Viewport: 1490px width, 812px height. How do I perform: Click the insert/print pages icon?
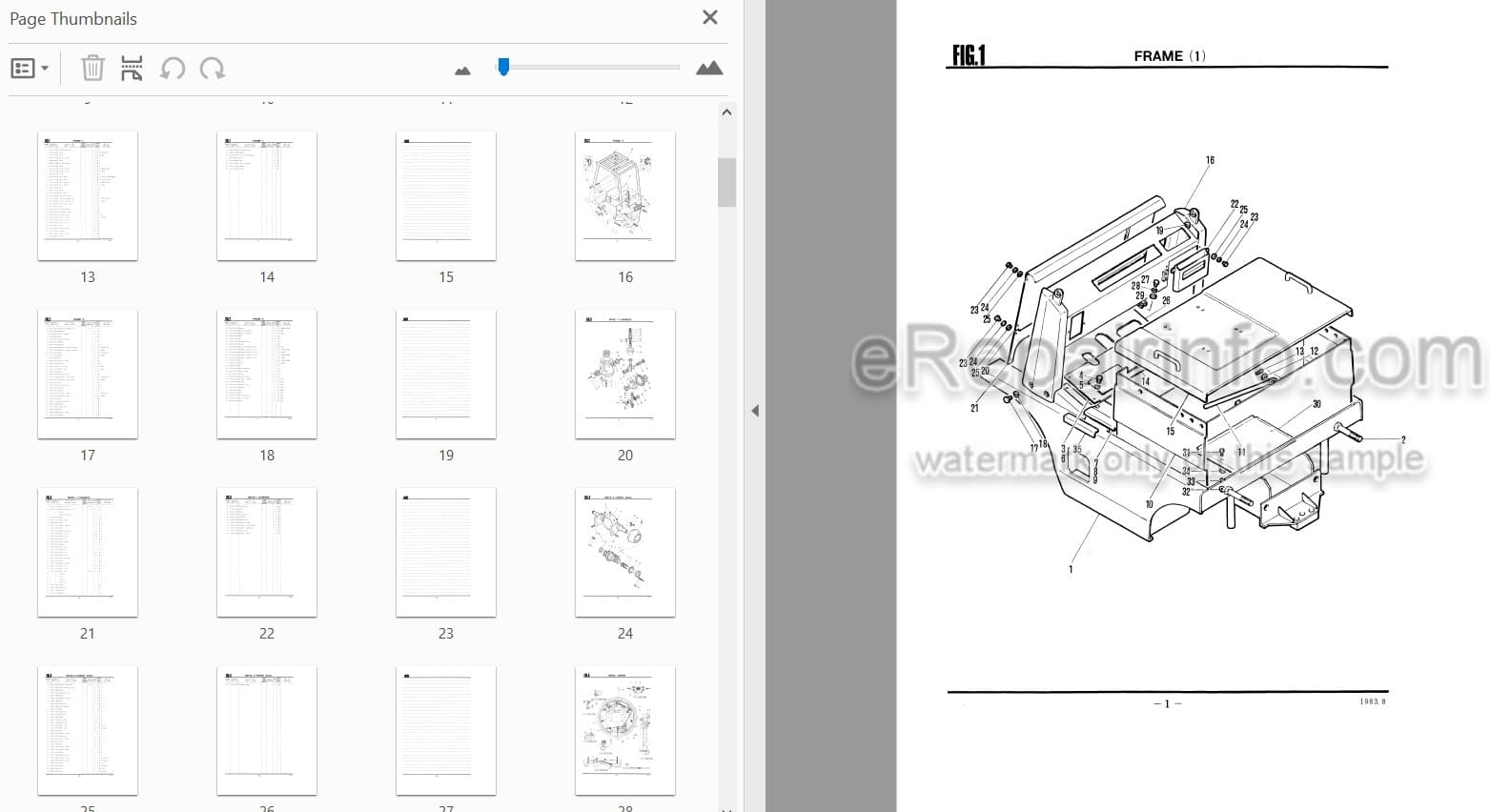point(132,69)
